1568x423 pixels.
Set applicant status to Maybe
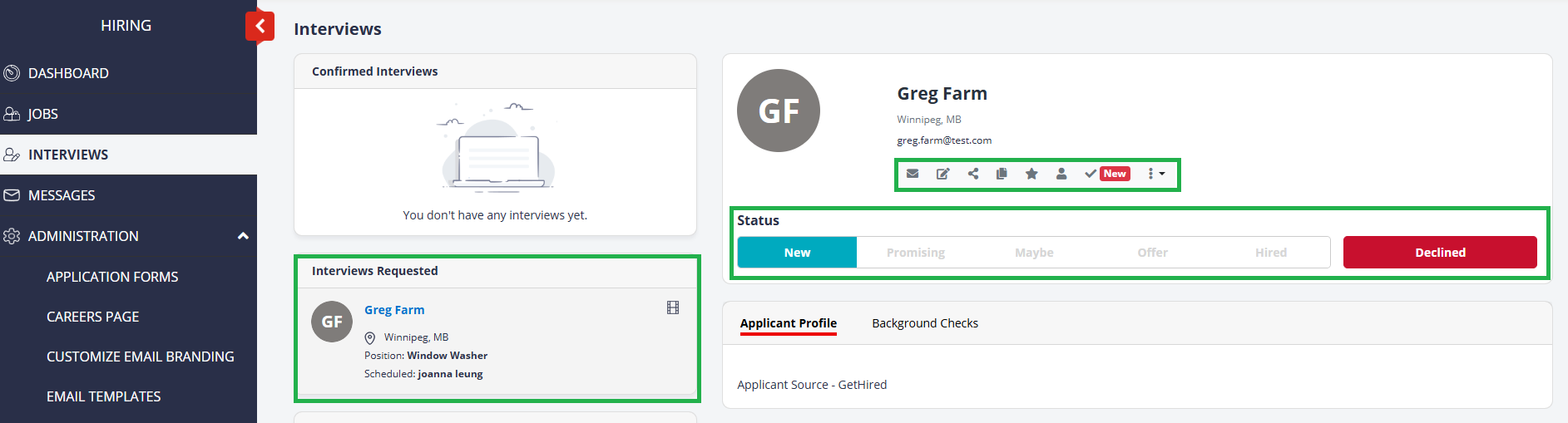pos(1034,253)
